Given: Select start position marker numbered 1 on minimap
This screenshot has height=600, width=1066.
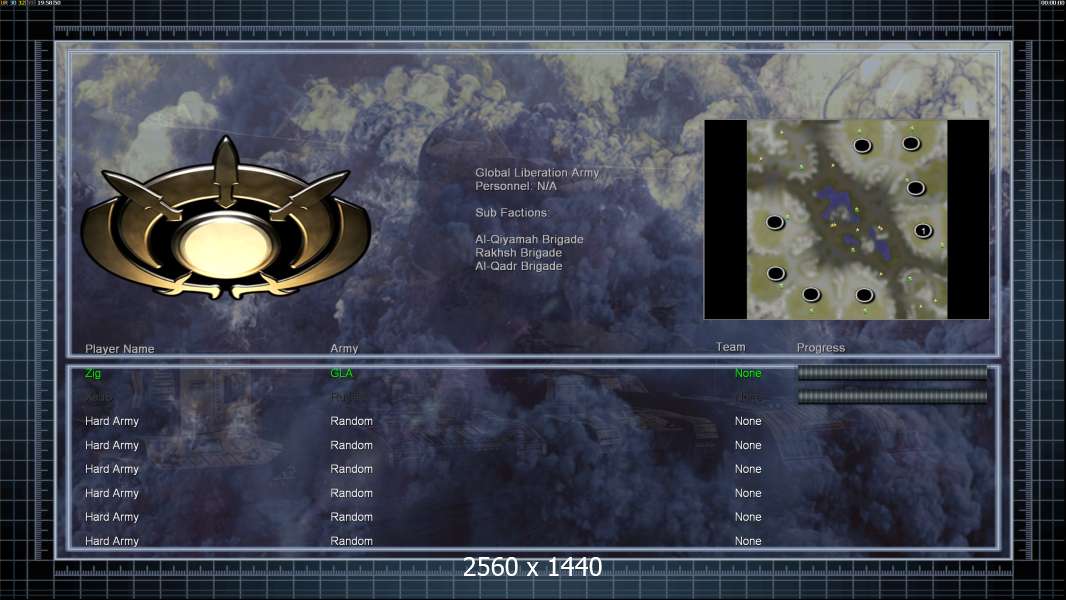Looking at the screenshot, I should point(923,231).
